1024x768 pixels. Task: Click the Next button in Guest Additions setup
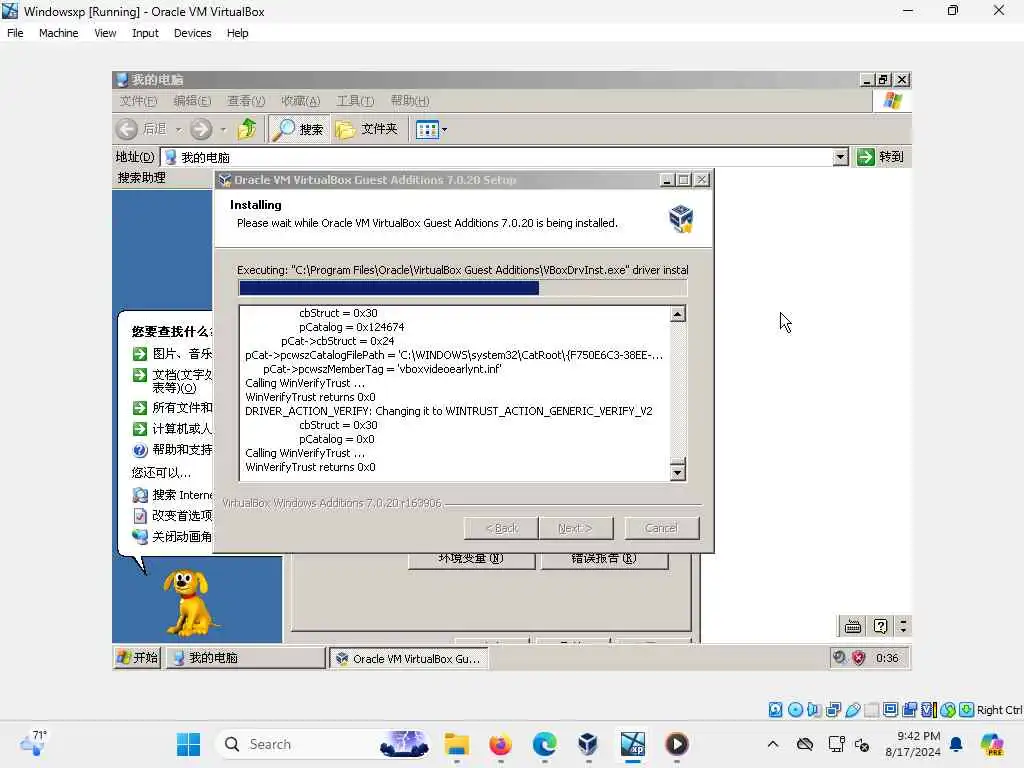(575, 528)
